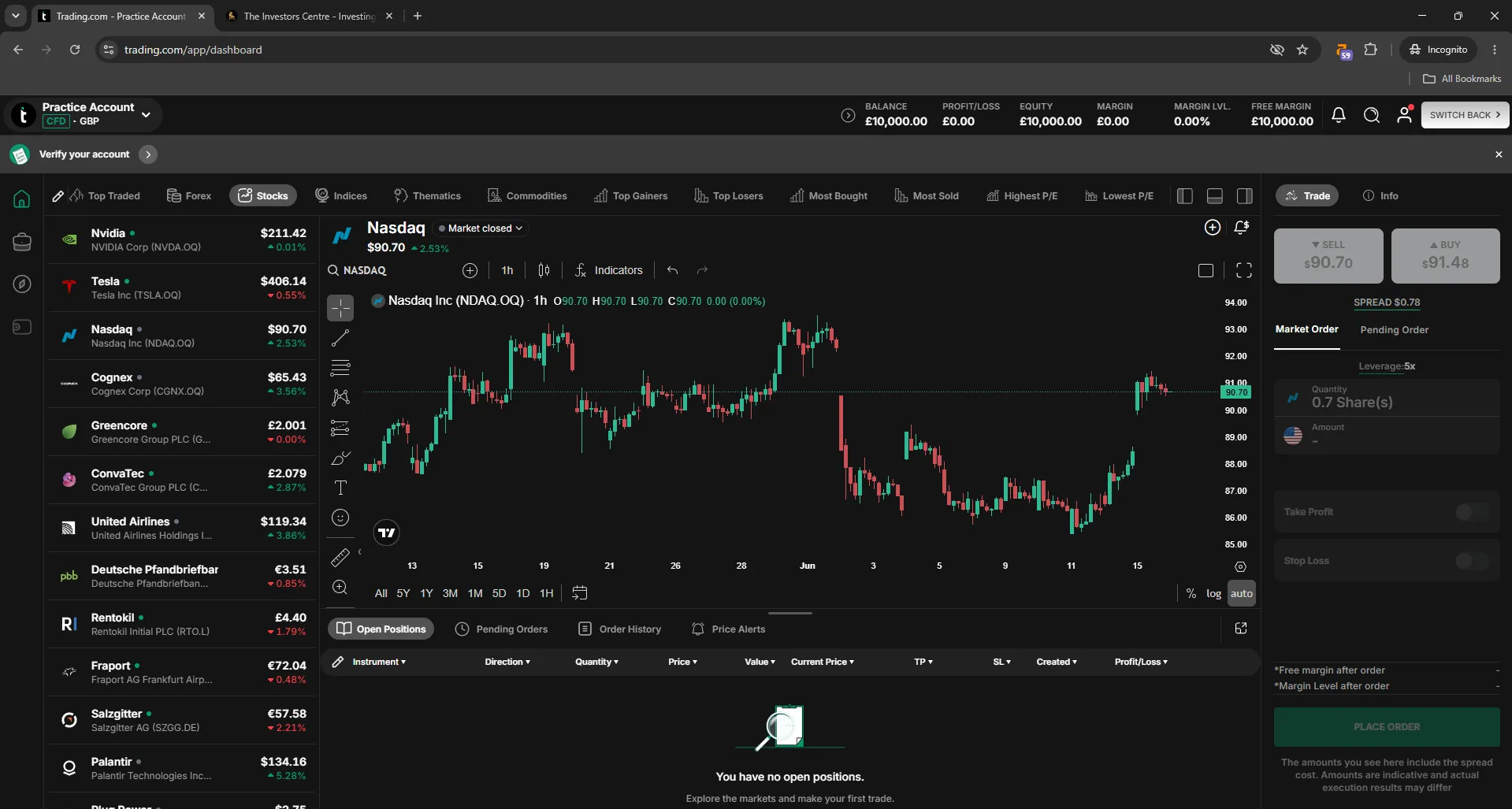Select the chart crosshair cursor tool
The height and width of the screenshot is (809, 1512).
[340, 308]
